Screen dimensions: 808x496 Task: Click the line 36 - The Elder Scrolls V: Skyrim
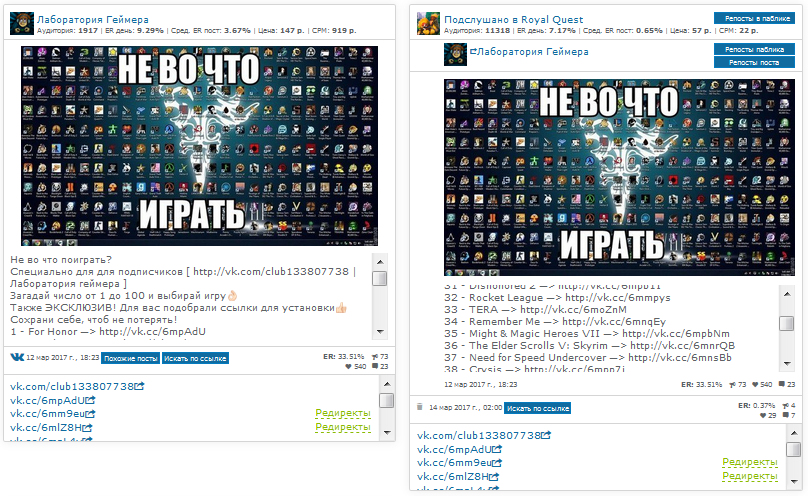590,346
